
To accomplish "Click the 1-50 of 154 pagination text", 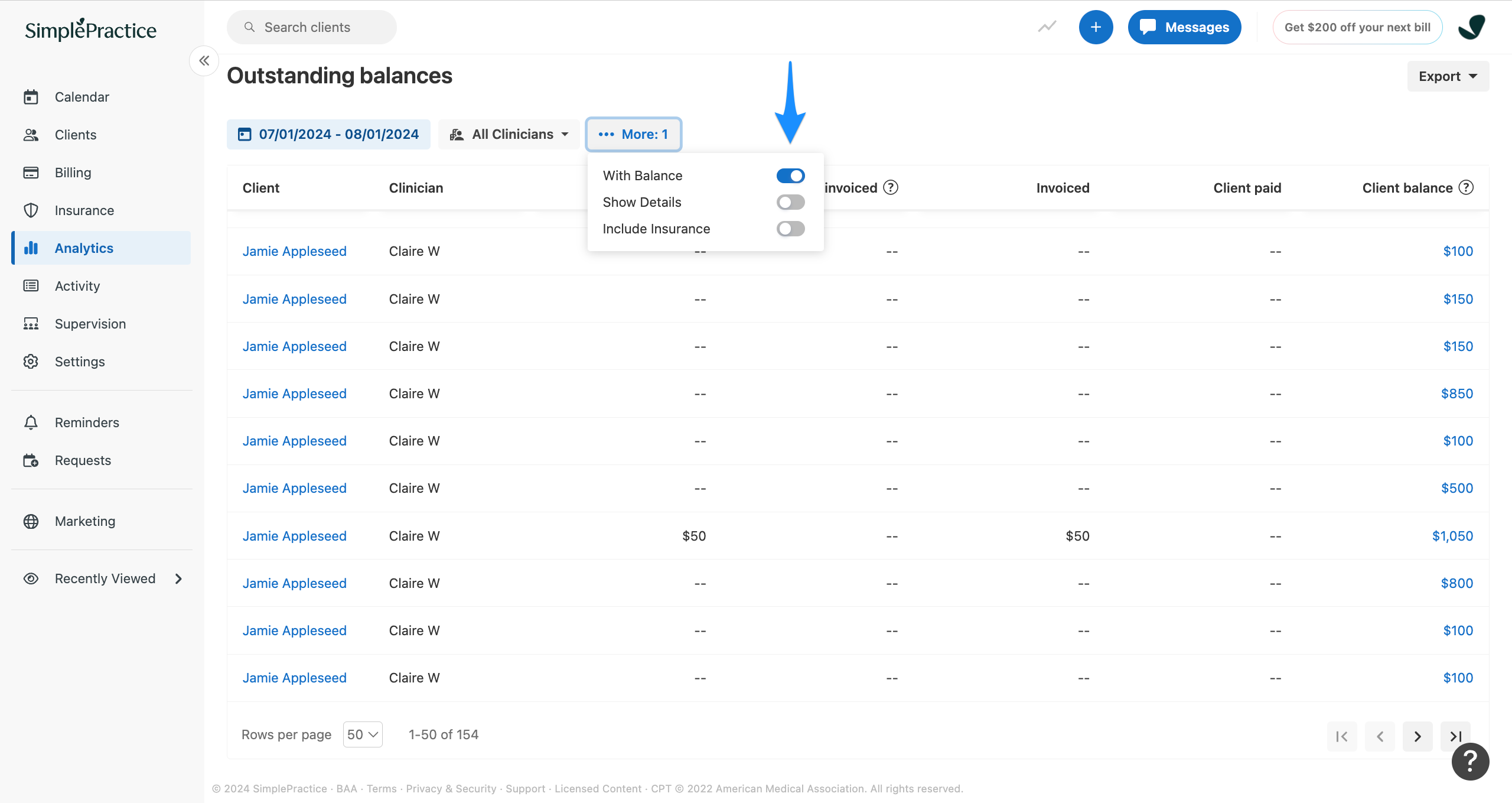I will click(x=444, y=734).
